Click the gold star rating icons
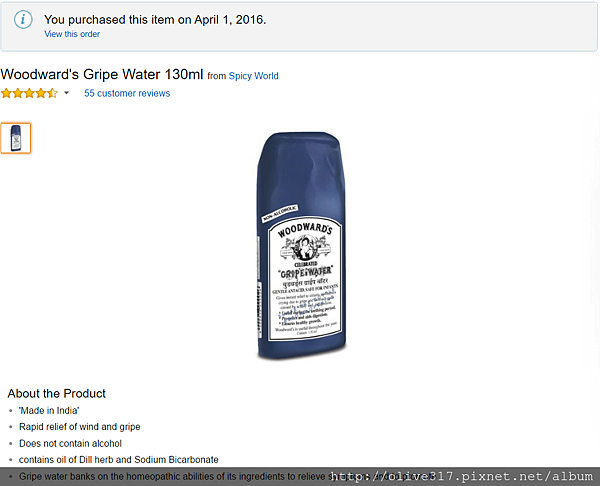The width and height of the screenshot is (600, 486). (x=29, y=93)
